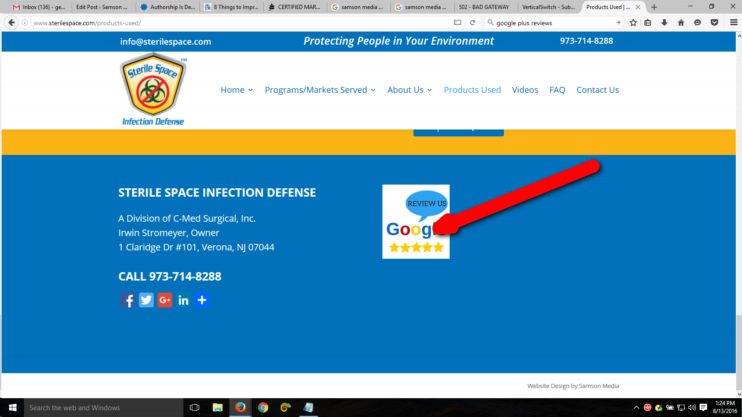This screenshot has height=417, width=742.
Task: Open the Contact Us menu item
Action: (598, 90)
